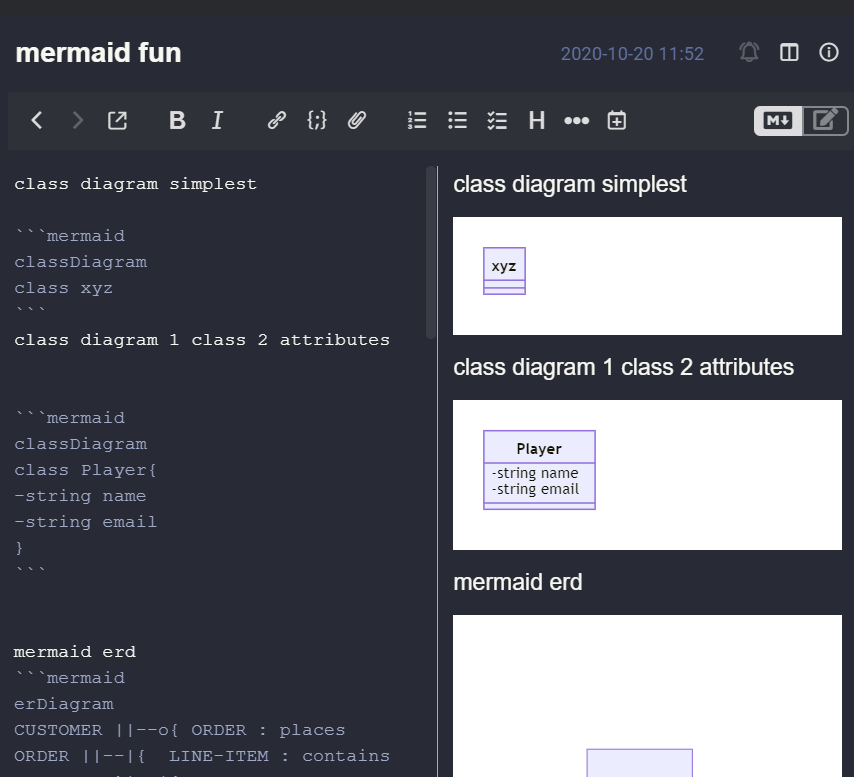The width and height of the screenshot is (854, 777).
Task: Insert a bulleted list
Action: point(456,120)
